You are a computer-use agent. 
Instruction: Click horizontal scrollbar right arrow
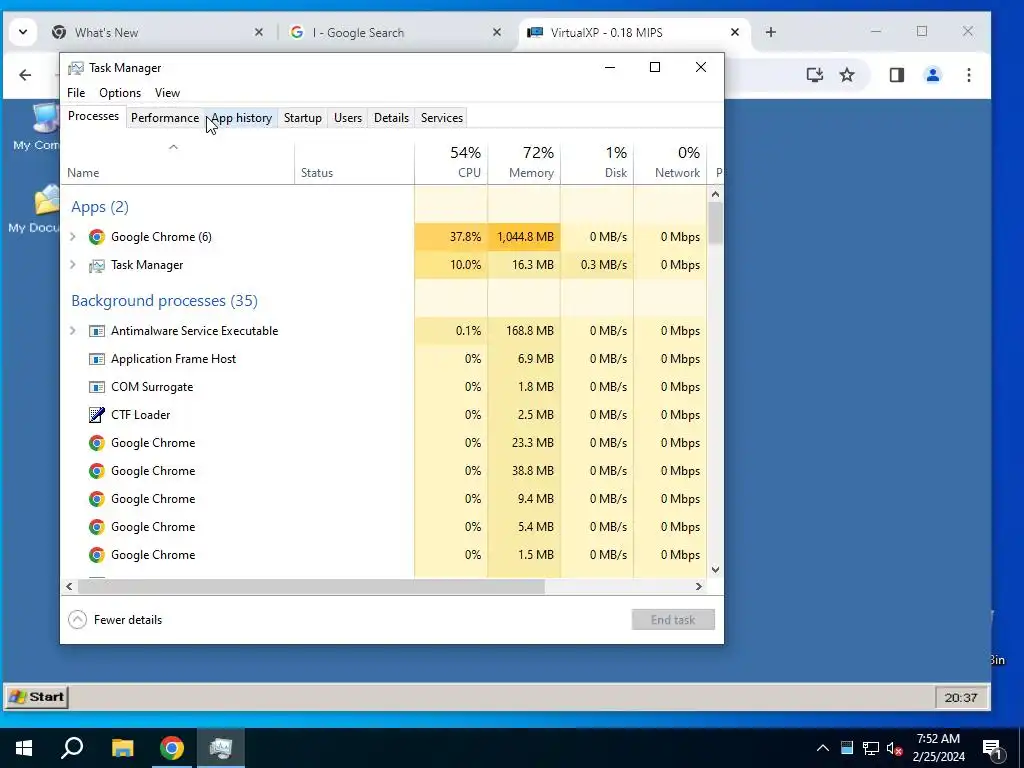pyautogui.click(x=699, y=586)
